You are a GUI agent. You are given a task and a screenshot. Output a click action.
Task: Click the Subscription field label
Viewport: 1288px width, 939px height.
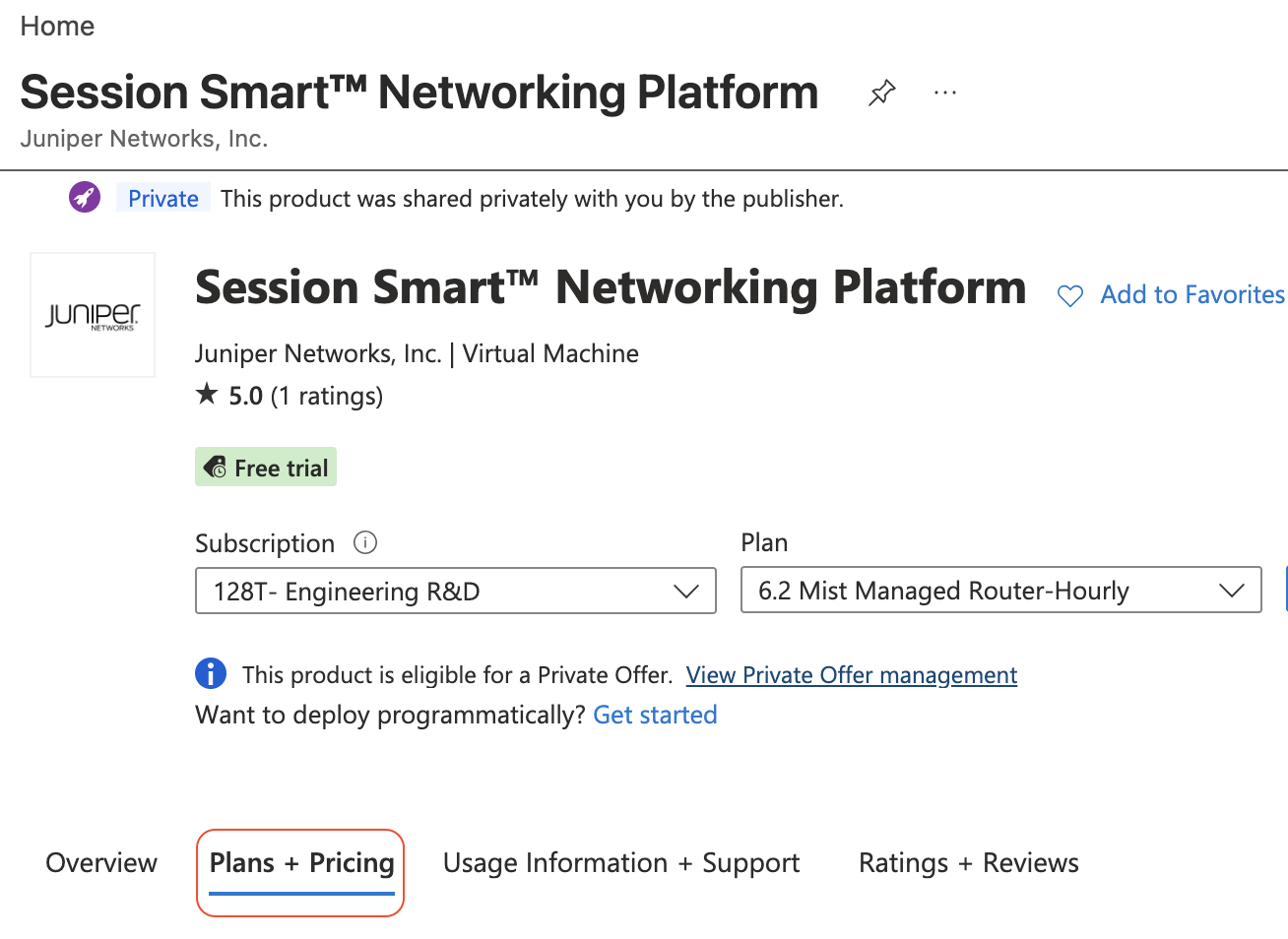[x=265, y=543]
